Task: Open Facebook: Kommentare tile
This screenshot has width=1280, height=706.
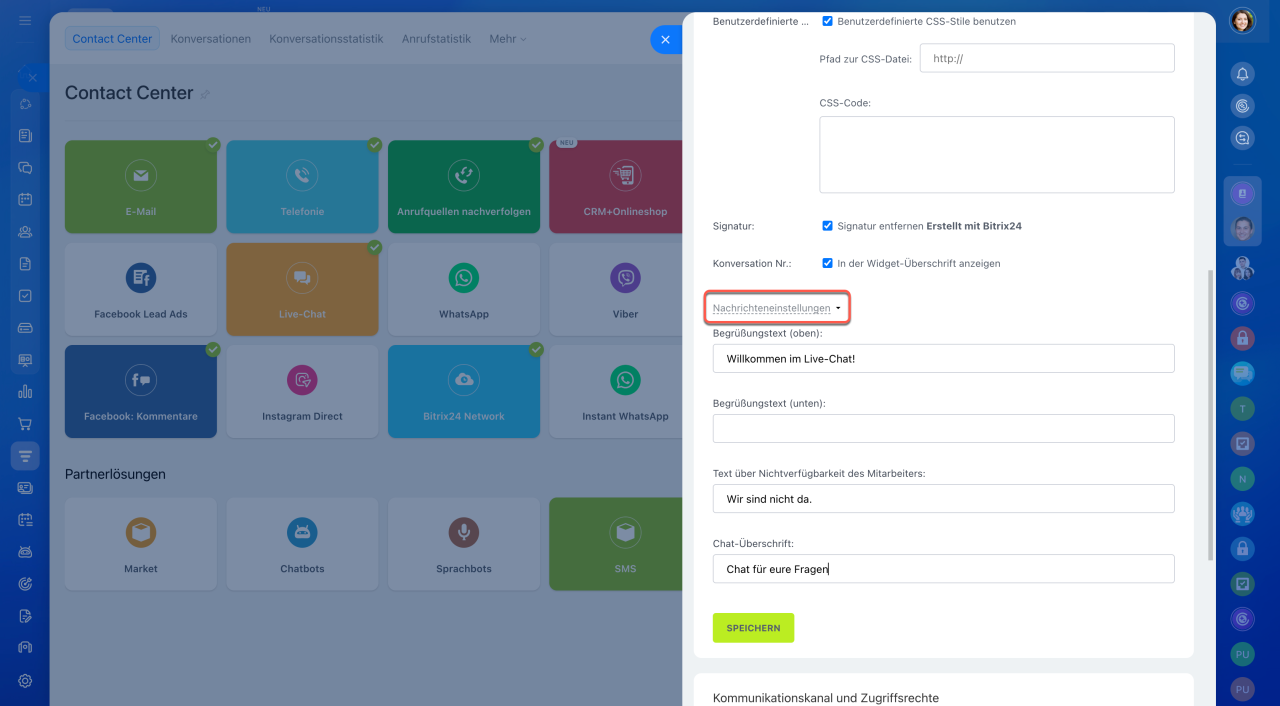Action: [141, 391]
